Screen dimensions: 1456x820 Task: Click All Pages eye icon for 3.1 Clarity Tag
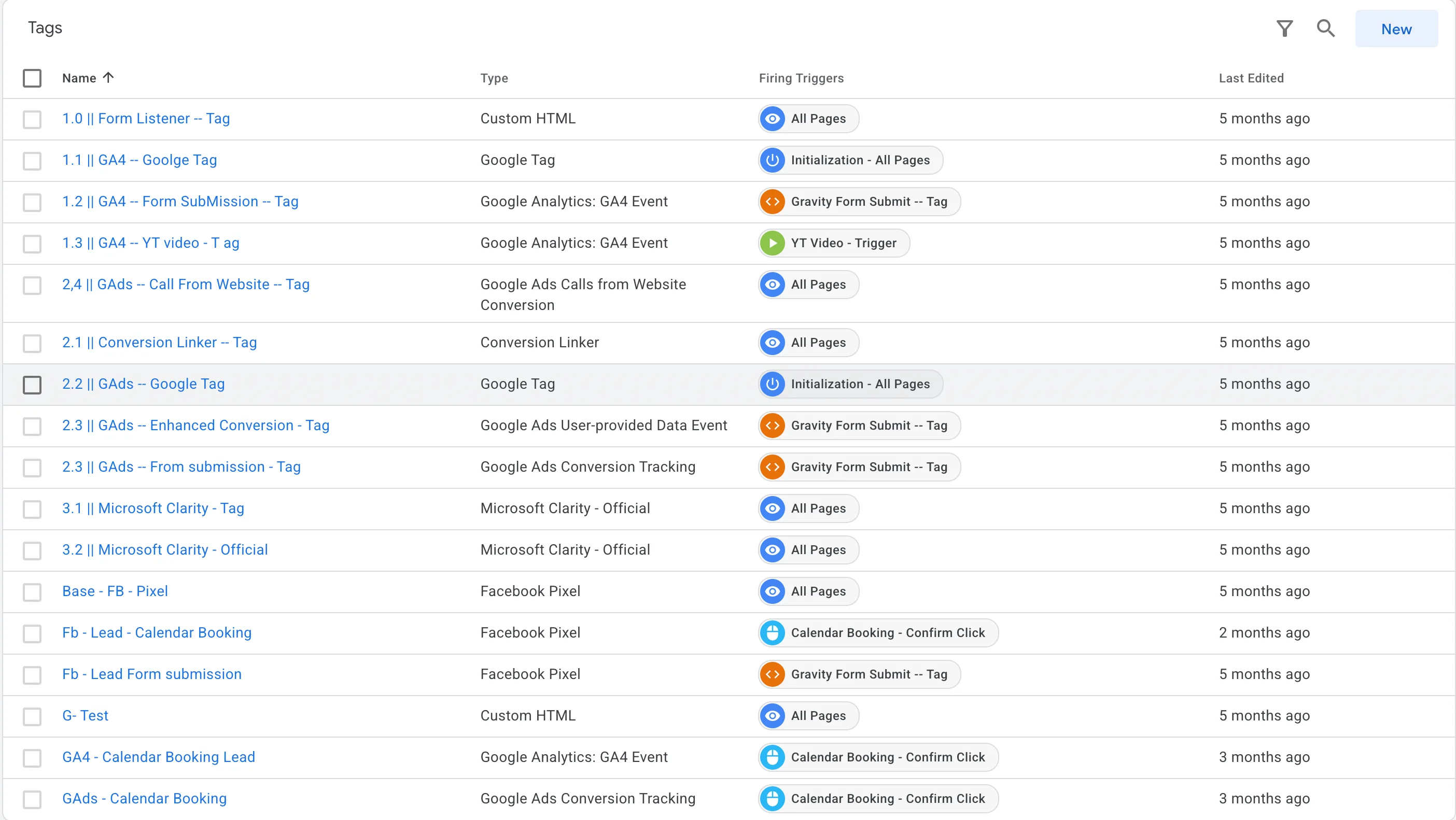pos(772,508)
